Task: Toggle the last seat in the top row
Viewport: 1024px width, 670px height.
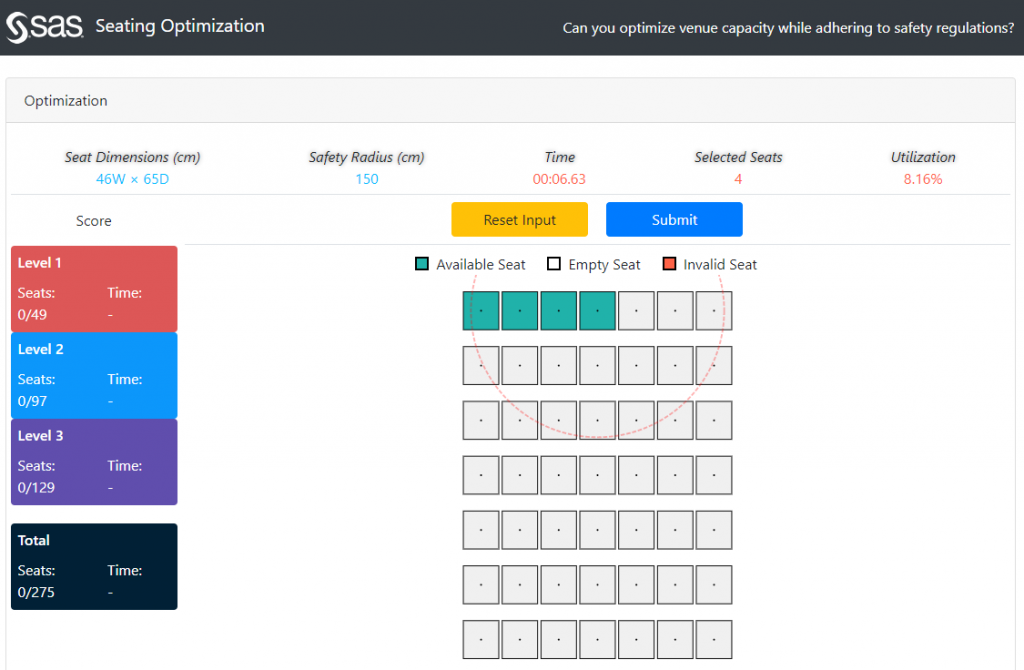Action: pos(713,310)
